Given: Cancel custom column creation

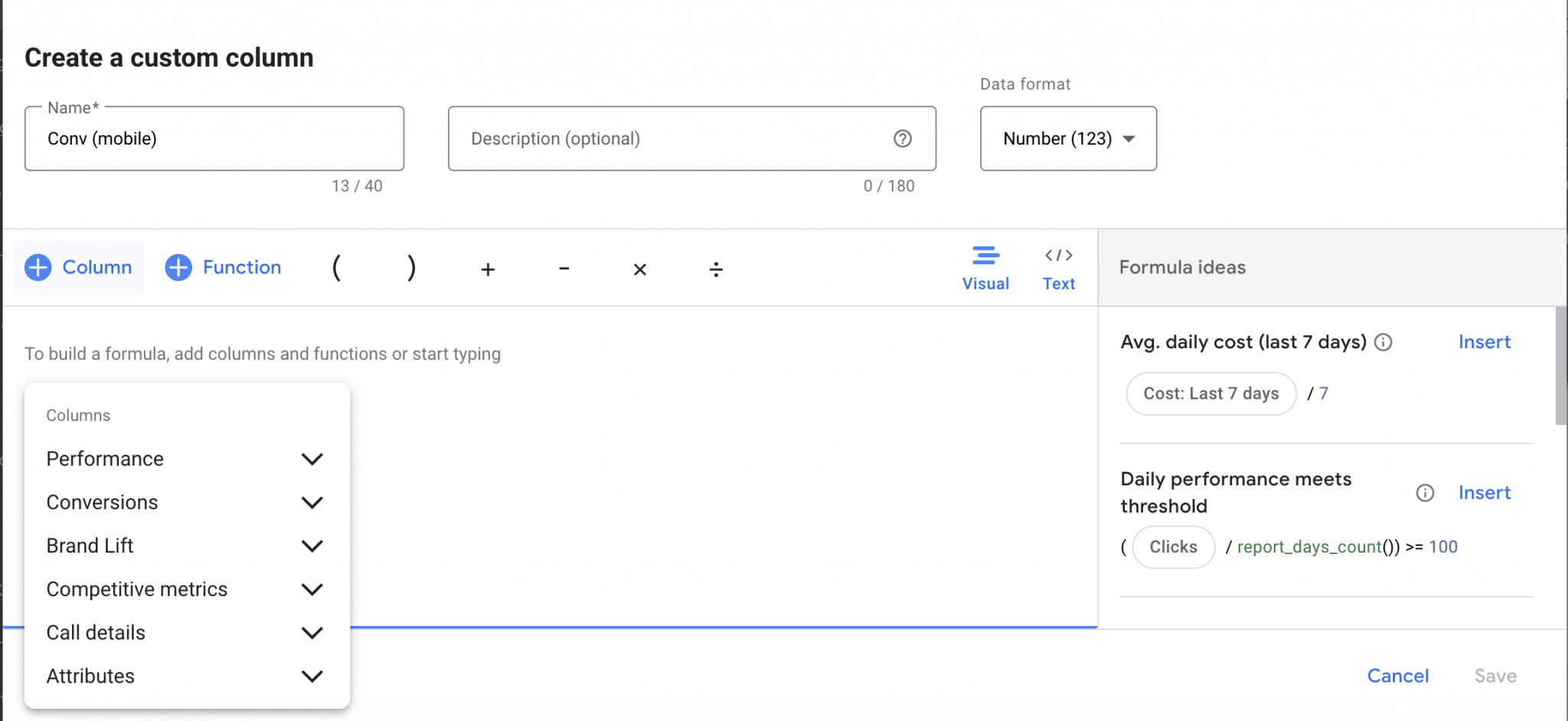Looking at the screenshot, I should click(1397, 676).
